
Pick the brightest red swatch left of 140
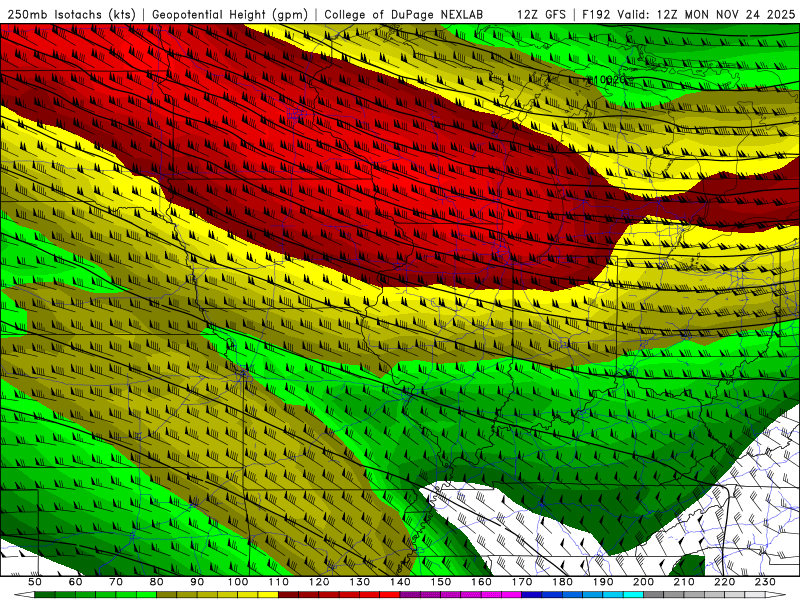coord(390,595)
